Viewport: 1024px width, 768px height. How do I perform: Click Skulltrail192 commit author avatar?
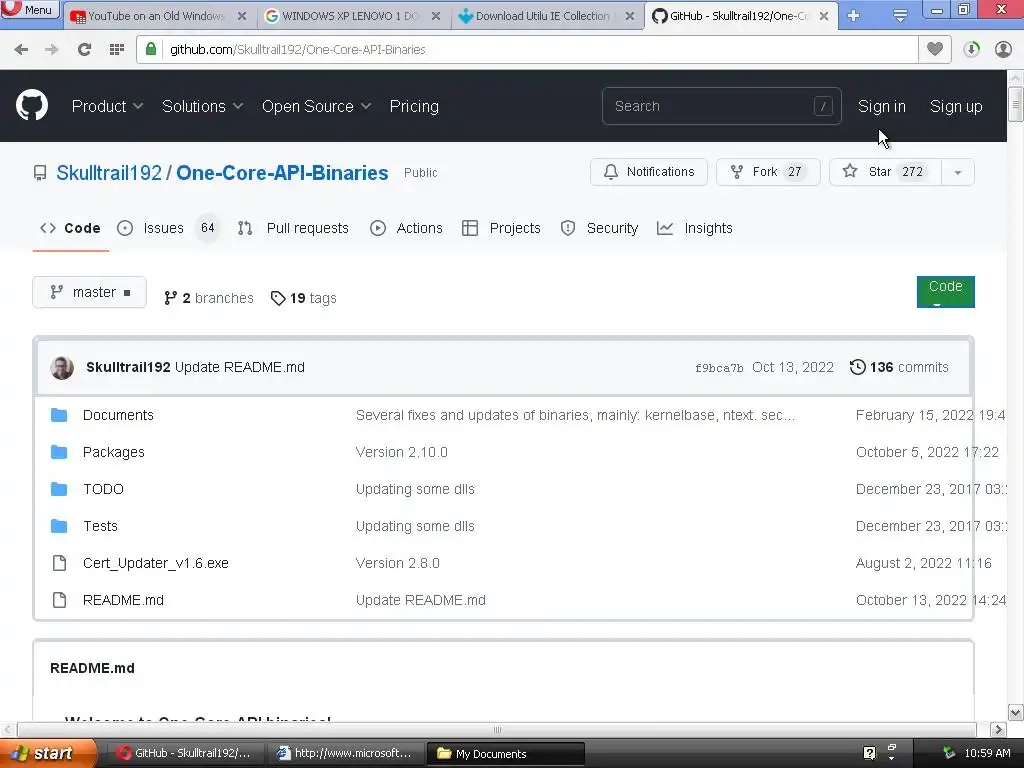pyautogui.click(x=62, y=368)
